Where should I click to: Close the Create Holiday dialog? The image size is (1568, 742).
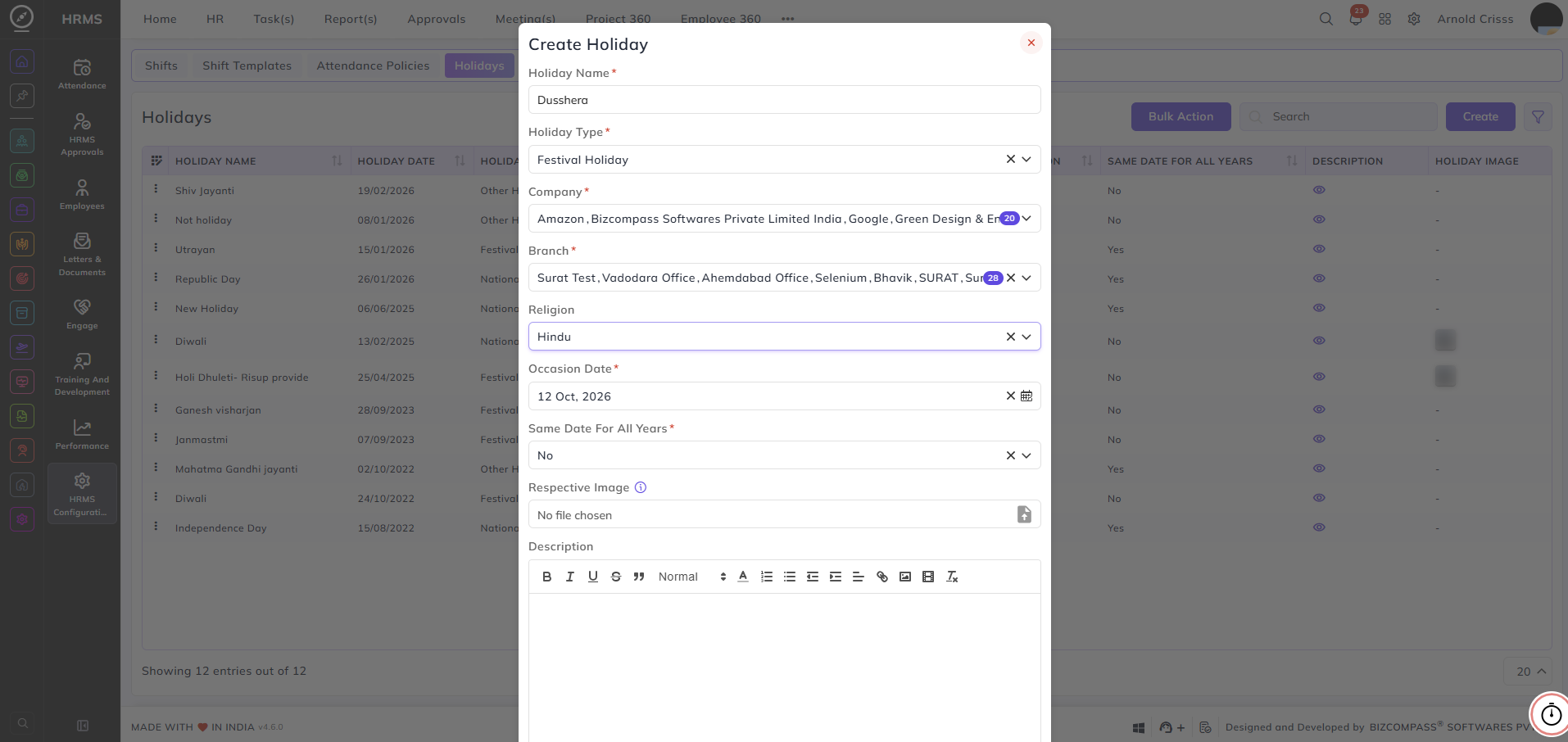(1031, 43)
